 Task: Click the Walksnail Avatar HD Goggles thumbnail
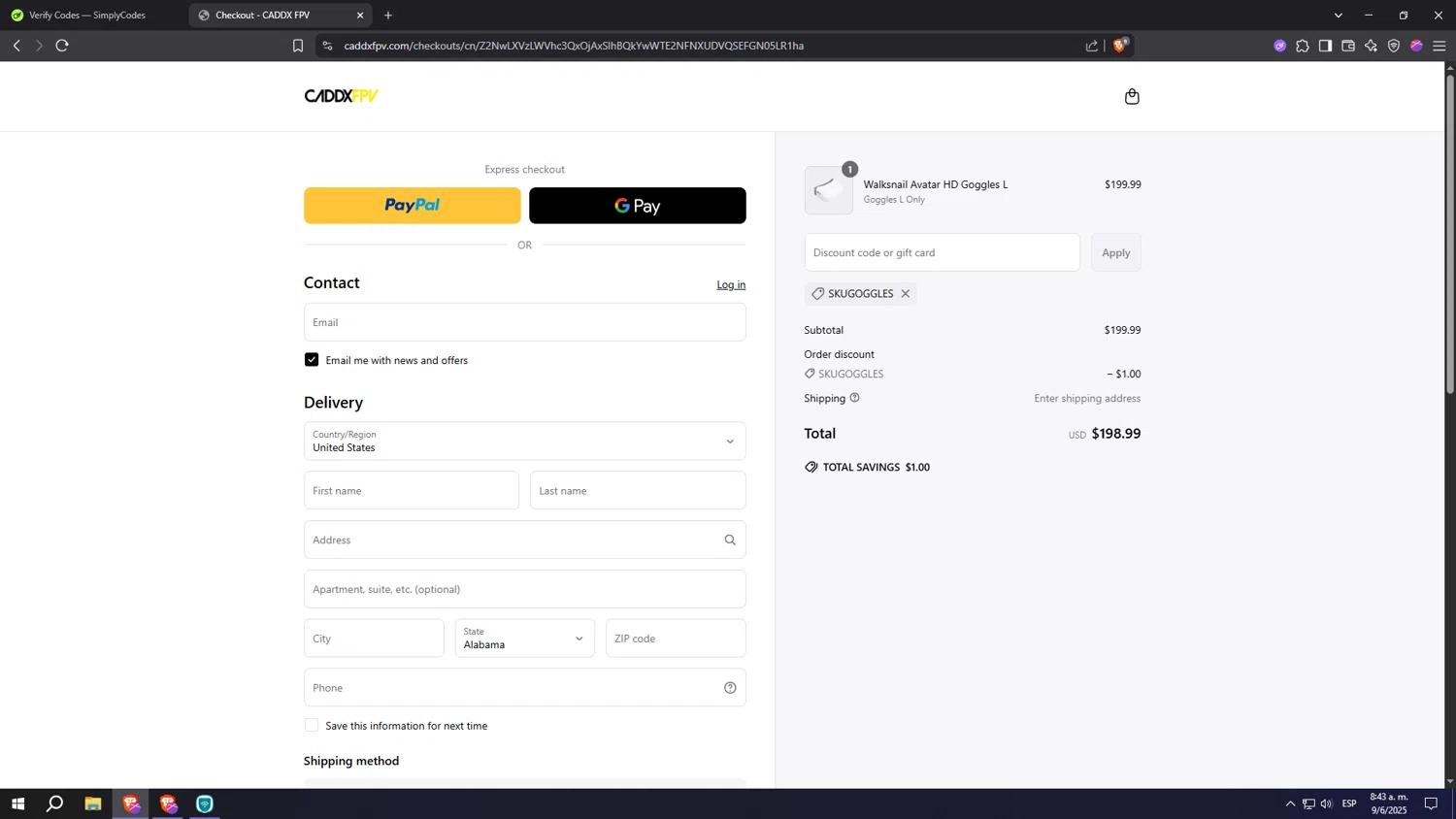[x=828, y=190]
